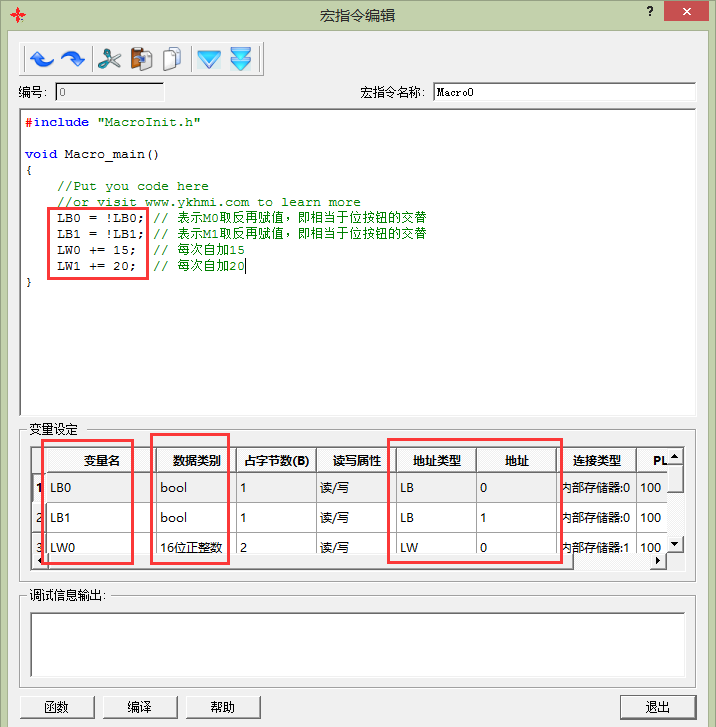The height and width of the screenshot is (727, 716).
Task: Click the scissors cut icon
Action: coord(109,58)
